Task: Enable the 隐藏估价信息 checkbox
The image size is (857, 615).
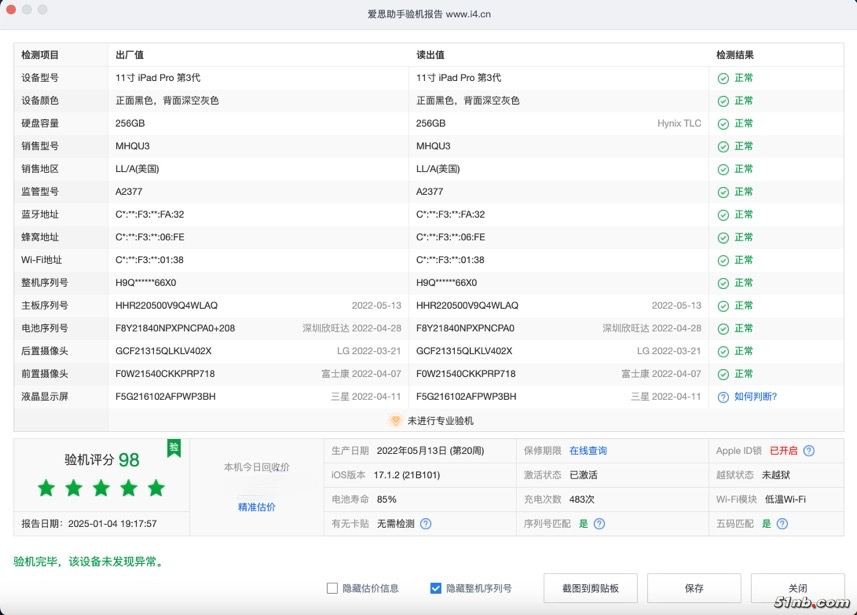Action: (x=332, y=588)
